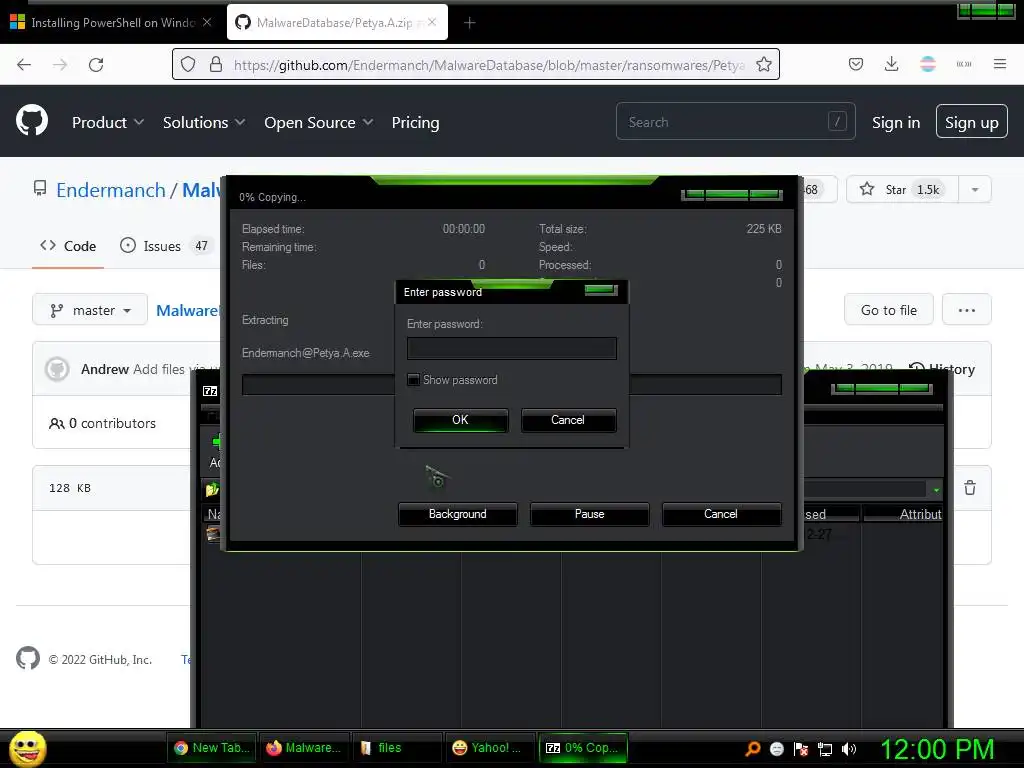Expand the Open Source menu
Screen dimensions: 1024x768
pos(319,123)
